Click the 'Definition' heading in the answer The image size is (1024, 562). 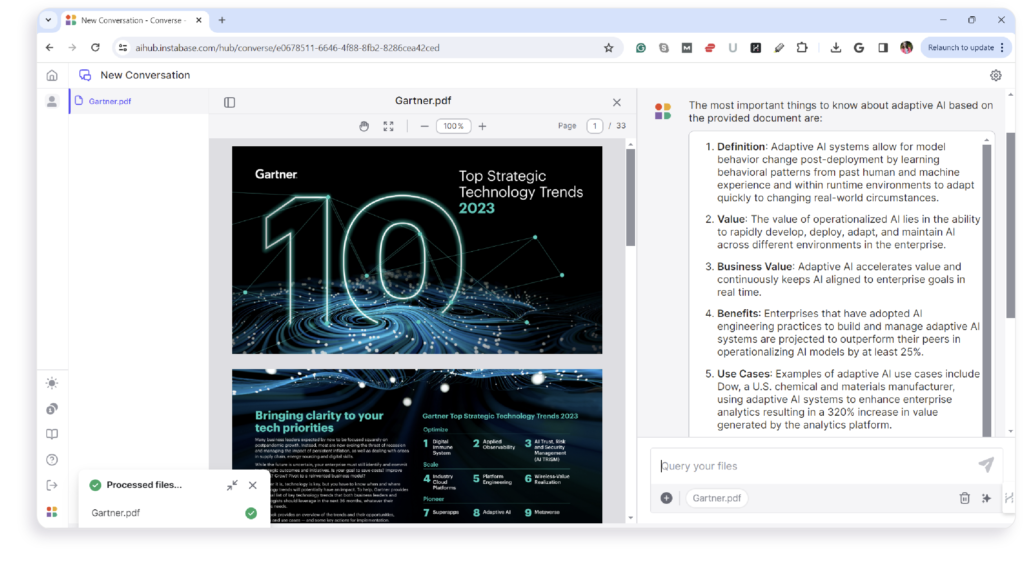741,147
